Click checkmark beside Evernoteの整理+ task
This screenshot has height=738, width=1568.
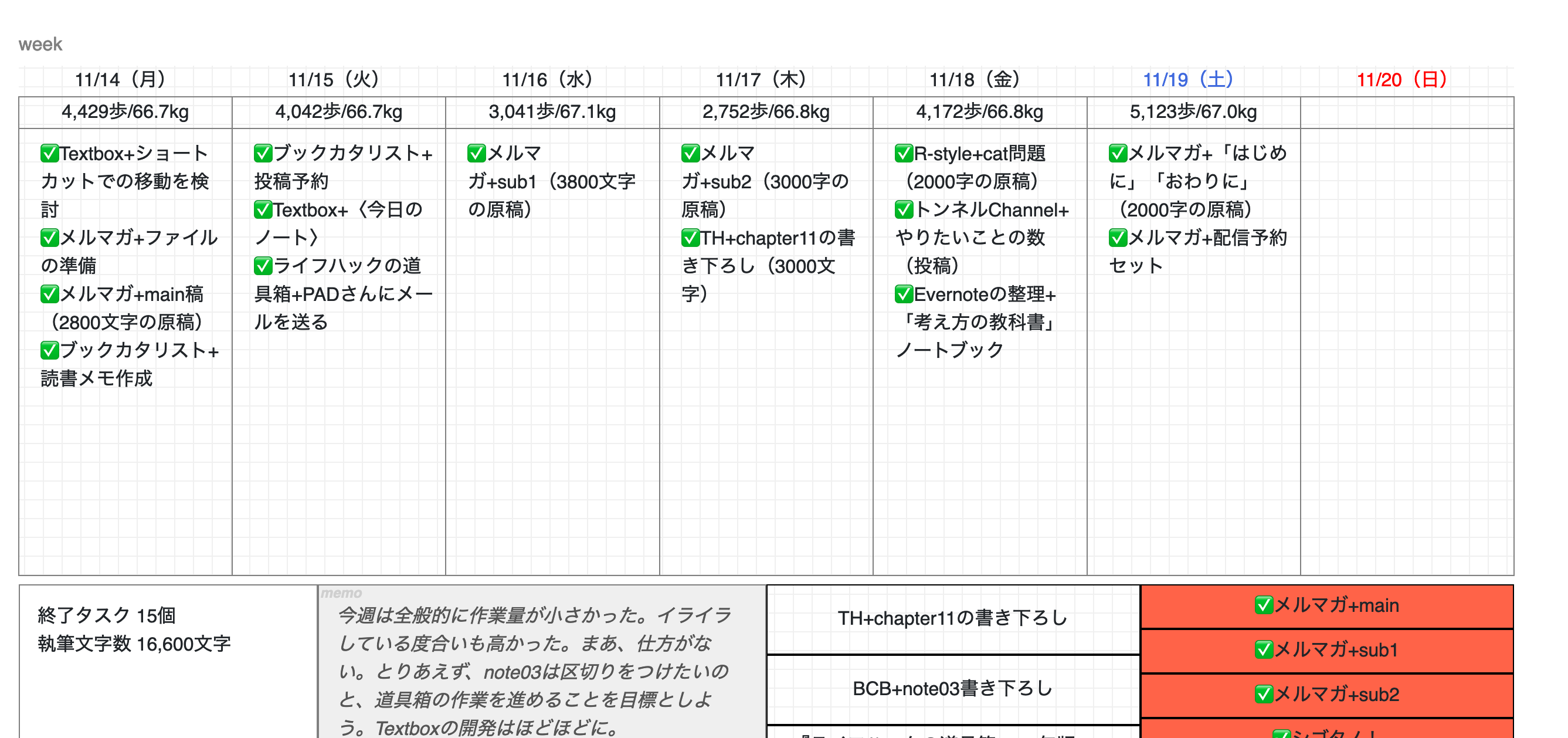coord(904,294)
